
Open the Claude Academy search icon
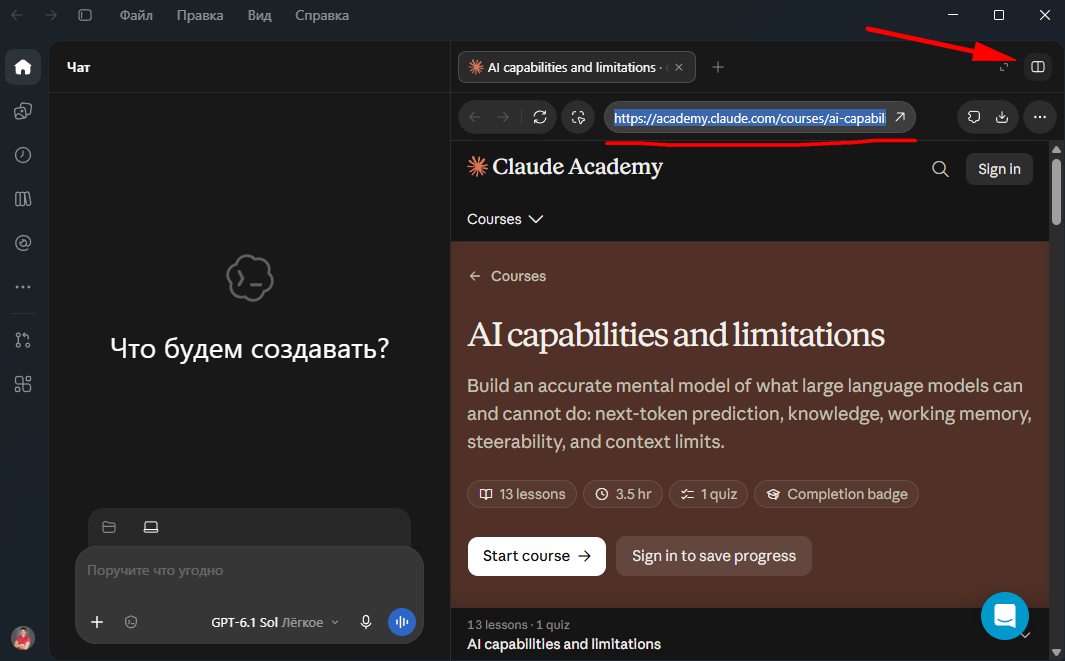click(940, 169)
